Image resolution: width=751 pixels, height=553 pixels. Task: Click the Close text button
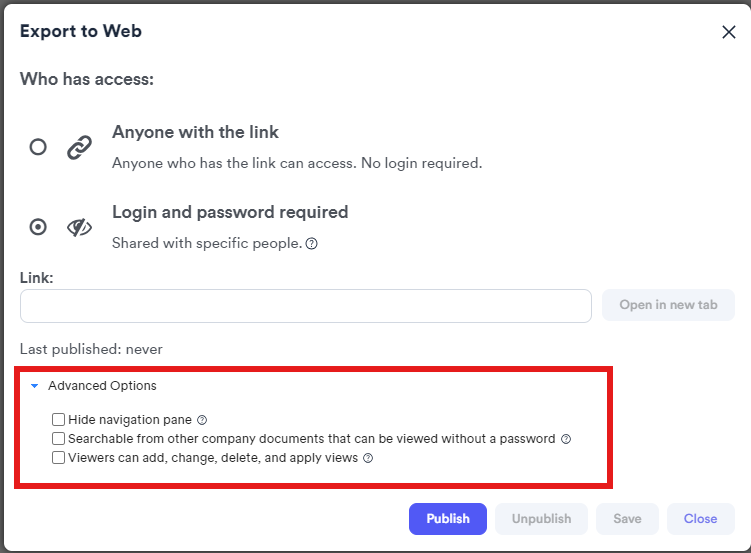pyautogui.click(x=701, y=519)
